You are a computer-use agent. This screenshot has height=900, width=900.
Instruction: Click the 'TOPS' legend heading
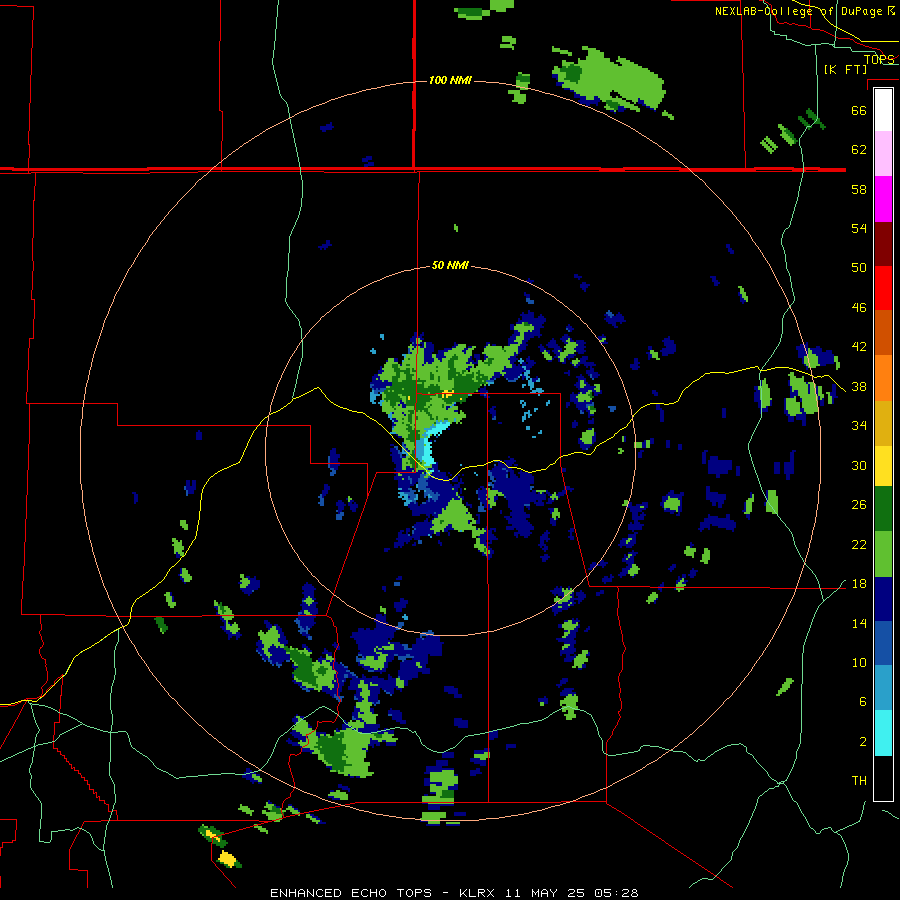click(879, 59)
